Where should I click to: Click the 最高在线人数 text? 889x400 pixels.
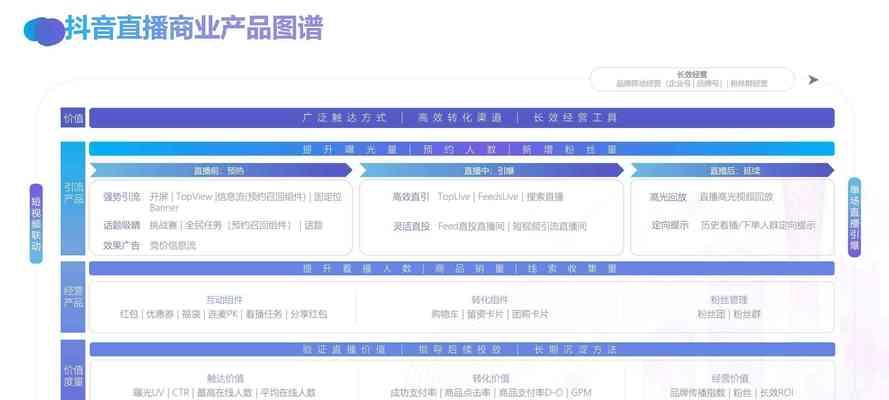pyautogui.click(x=224, y=393)
